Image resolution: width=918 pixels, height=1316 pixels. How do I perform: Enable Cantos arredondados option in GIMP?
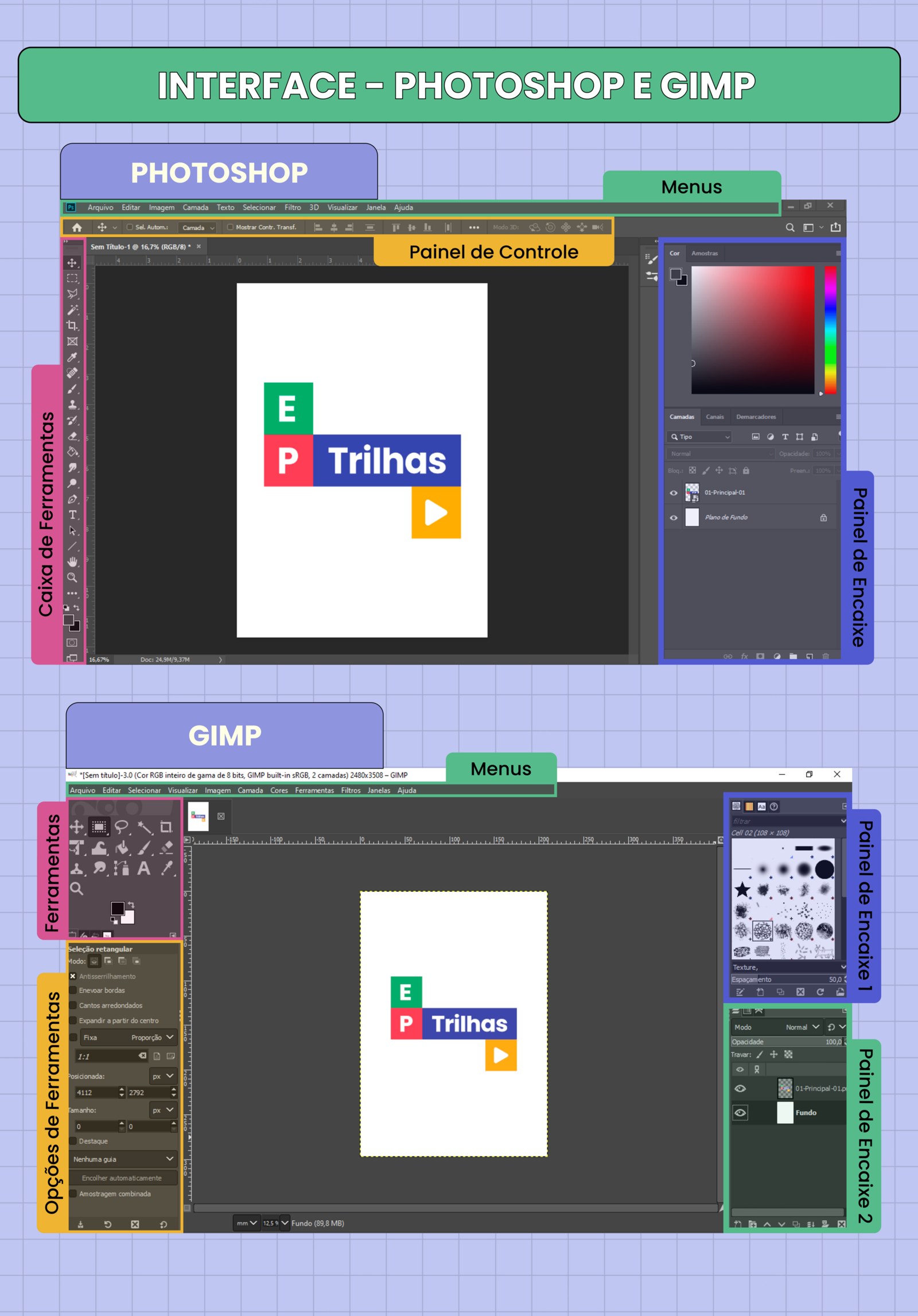73,1006
